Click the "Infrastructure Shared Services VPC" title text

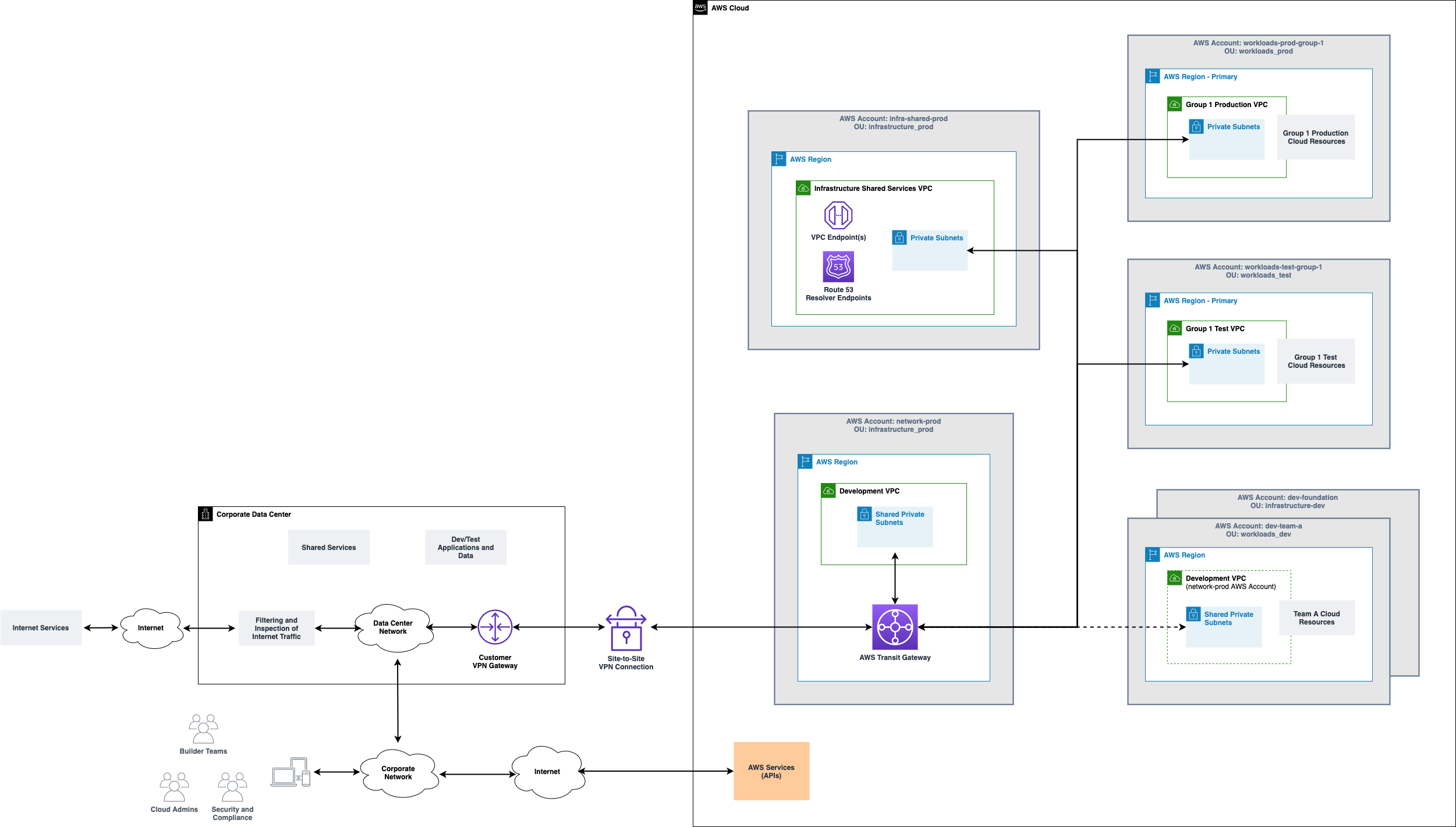click(873, 189)
